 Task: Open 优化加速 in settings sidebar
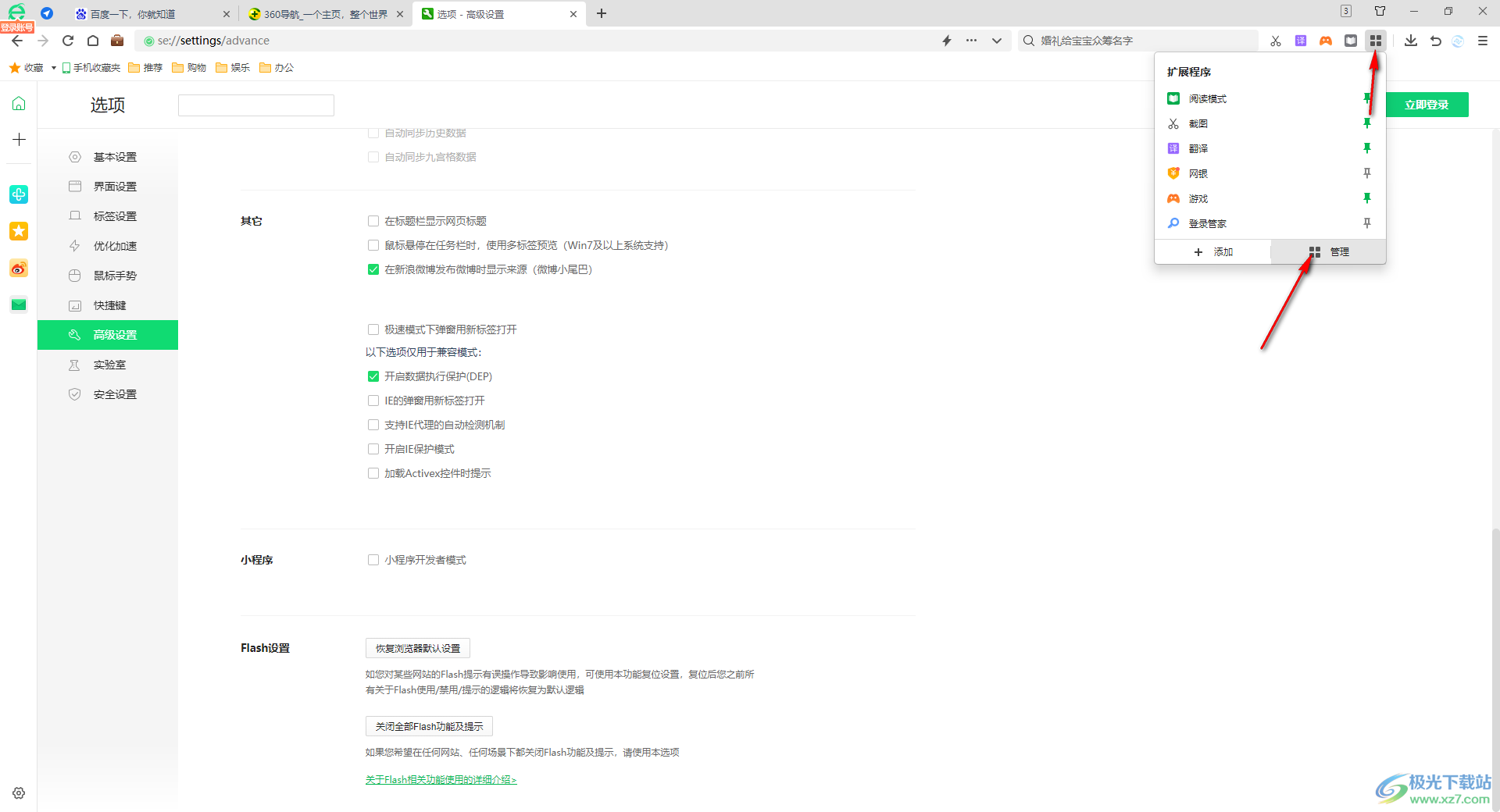coord(108,246)
